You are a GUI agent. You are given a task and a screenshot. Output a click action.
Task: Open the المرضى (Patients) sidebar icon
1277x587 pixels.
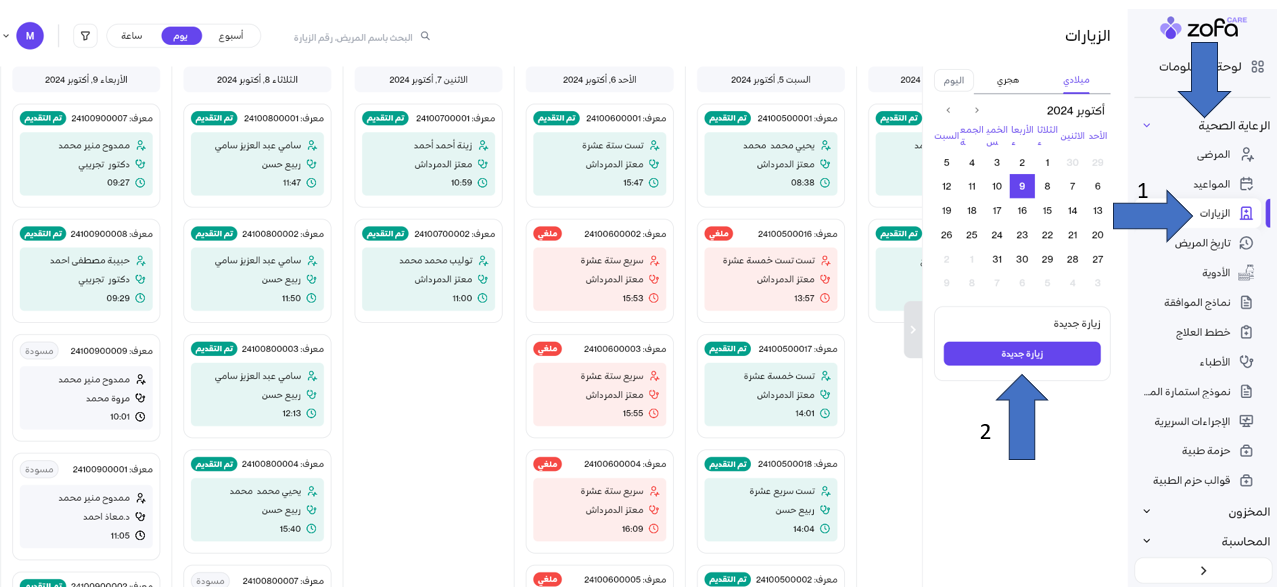tap(1246, 154)
